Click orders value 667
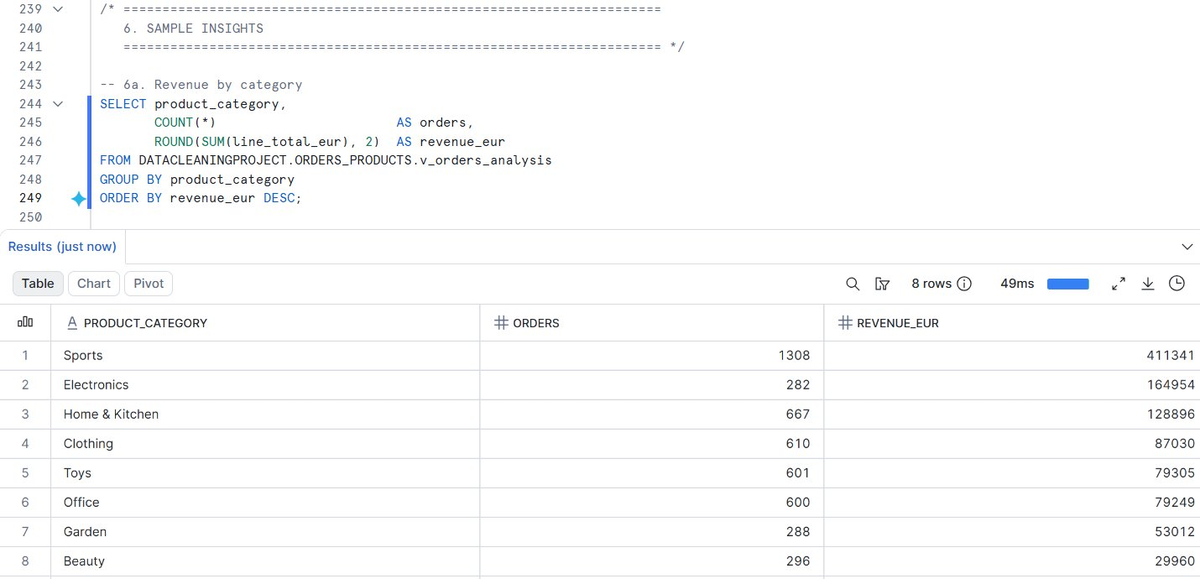Screen dimensions: 1200x579 (x=798, y=414)
